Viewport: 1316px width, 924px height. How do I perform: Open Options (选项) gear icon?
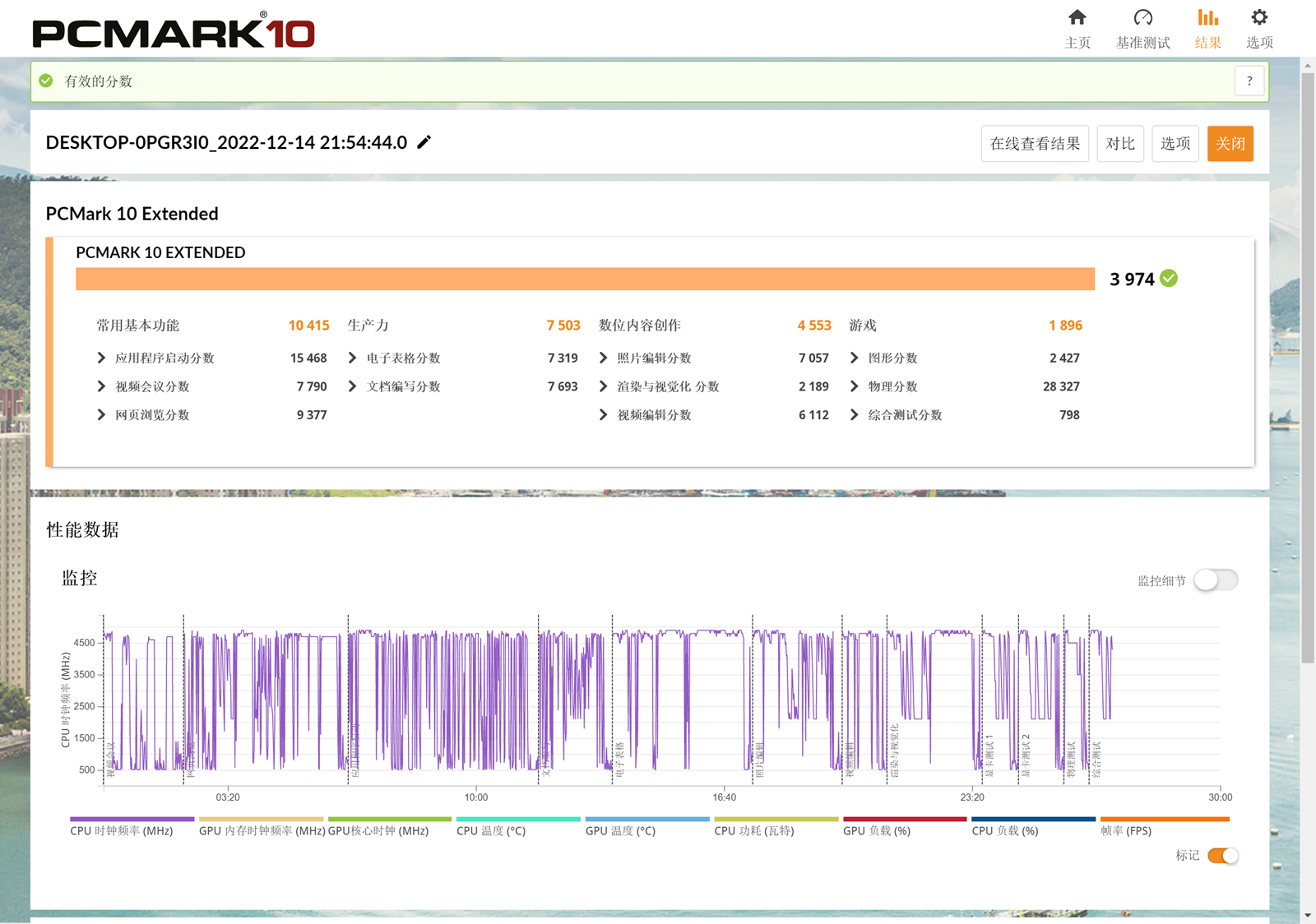point(1259,18)
